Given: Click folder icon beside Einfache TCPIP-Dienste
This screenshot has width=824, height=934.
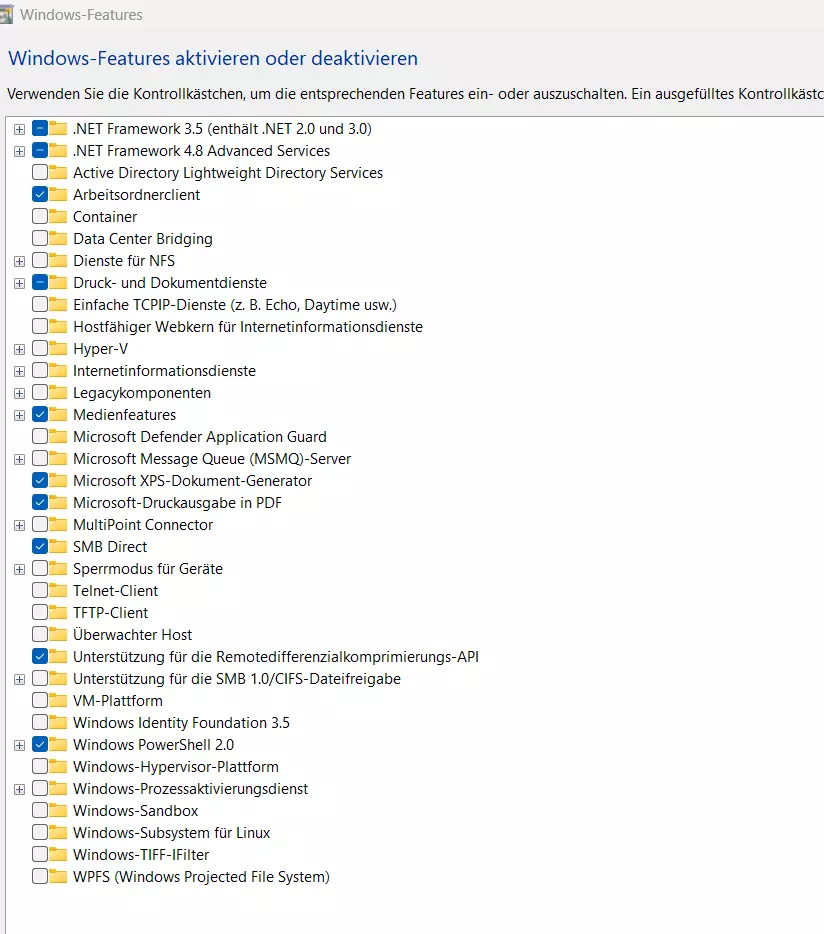Looking at the screenshot, I should (x=58, y=304).
